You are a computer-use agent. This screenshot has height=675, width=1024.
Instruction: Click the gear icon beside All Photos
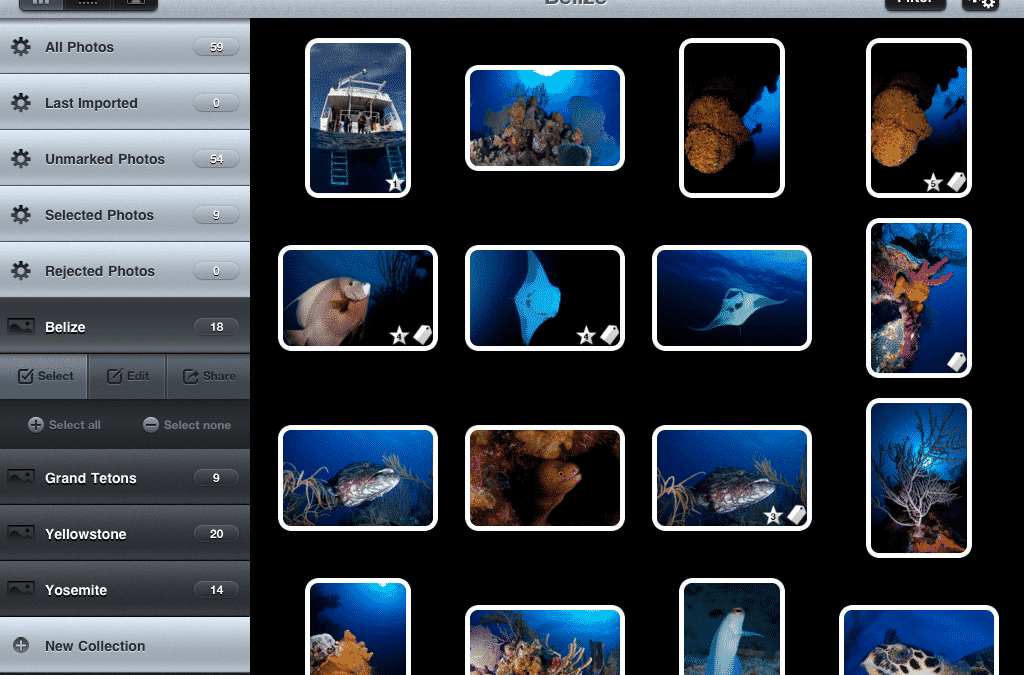coord(21,46)
